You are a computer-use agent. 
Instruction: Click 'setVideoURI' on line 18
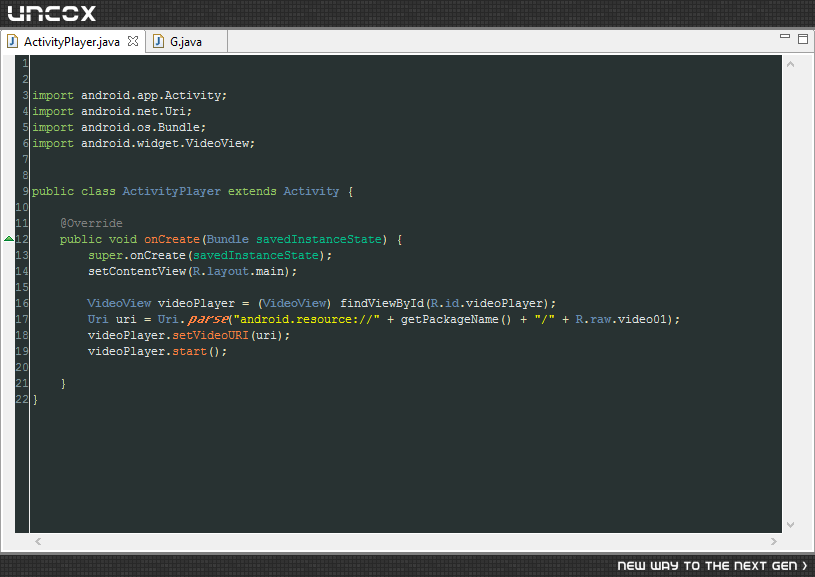pos(211,335)
